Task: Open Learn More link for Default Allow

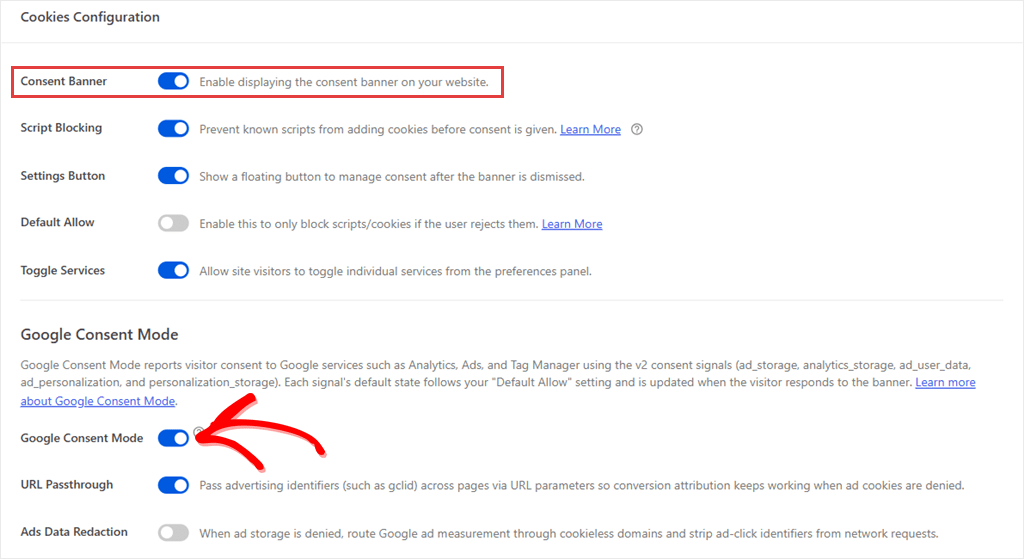Action: [572, 224]
